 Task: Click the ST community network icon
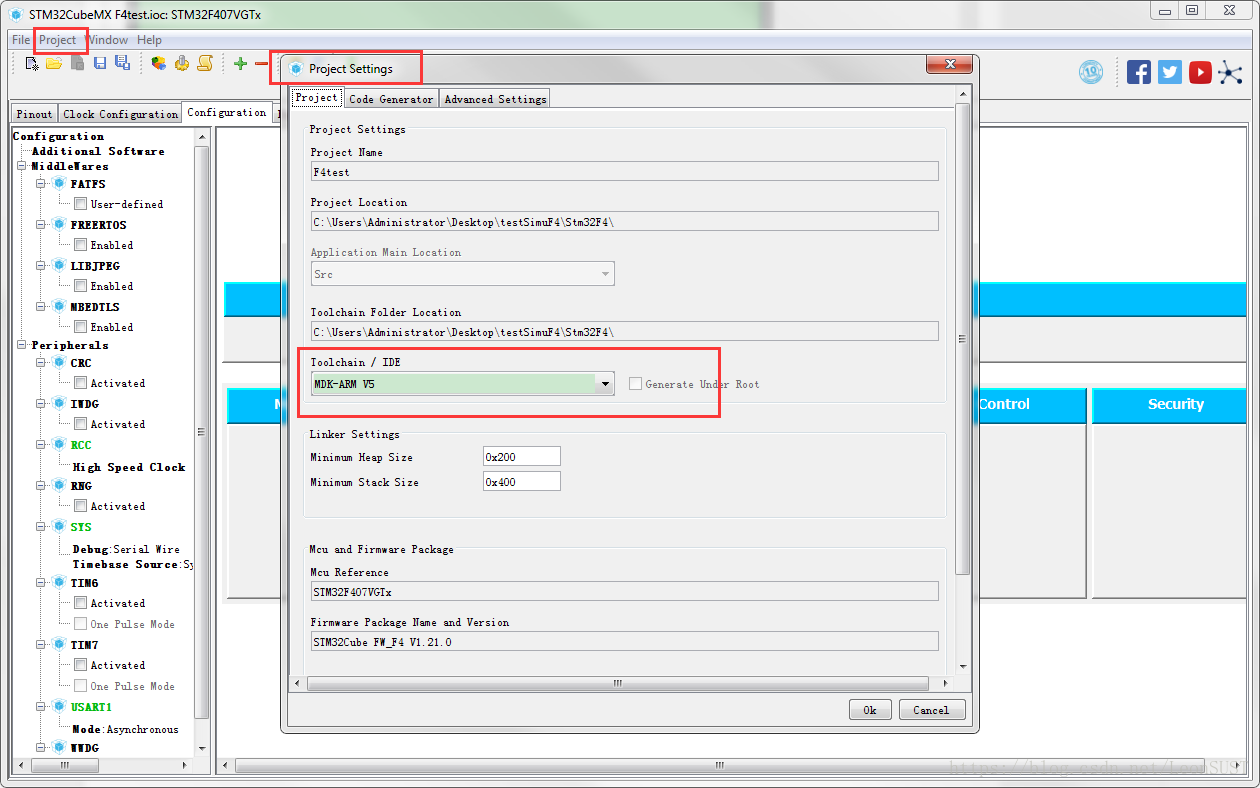[1230, 72]
